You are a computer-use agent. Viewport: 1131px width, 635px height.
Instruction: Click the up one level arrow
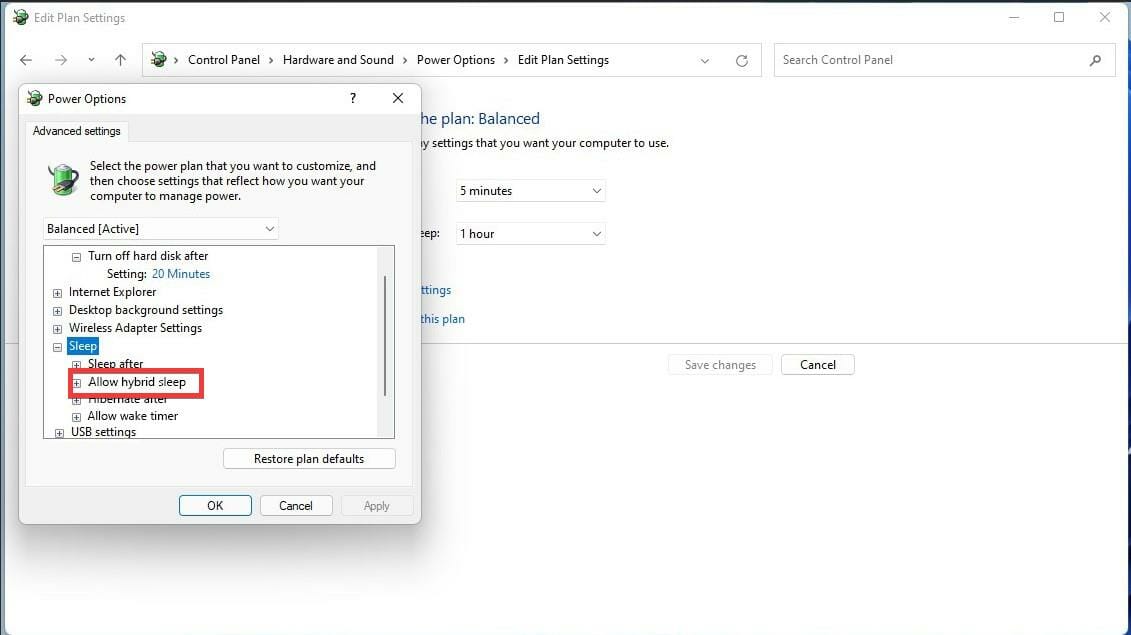coord(120,60)
